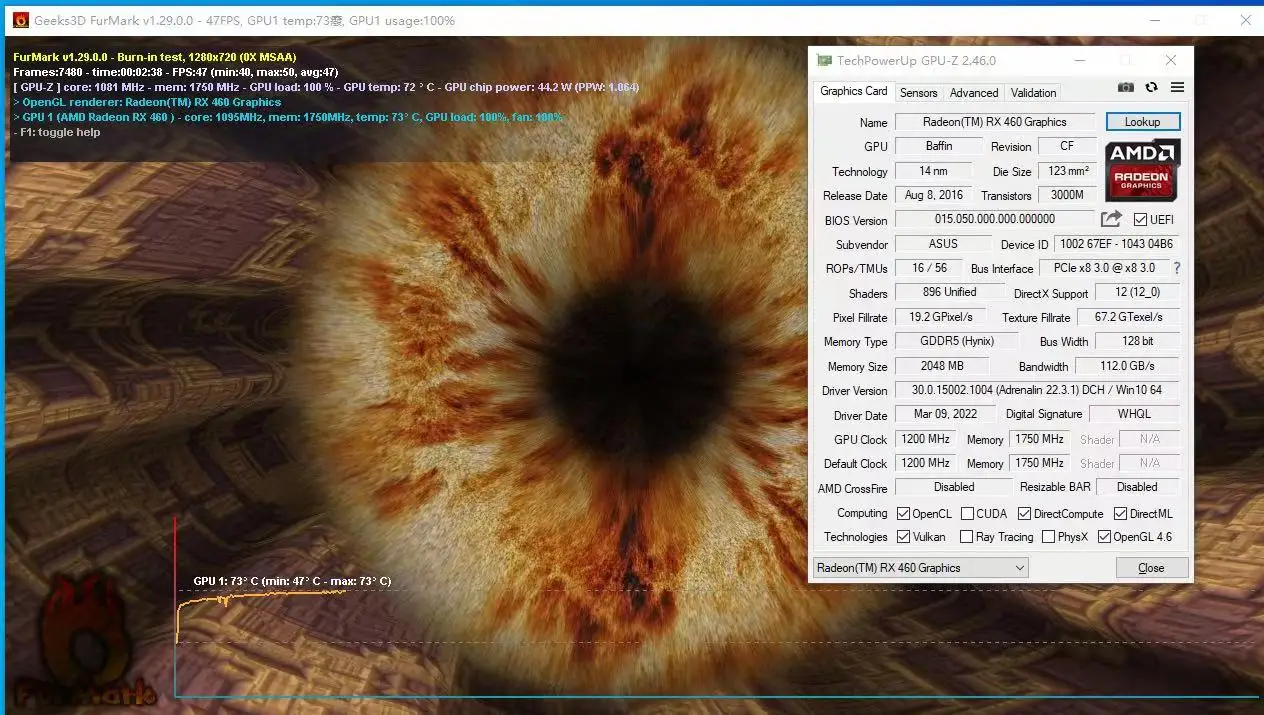Viewport: 1264px width, 715px height.
Task: Click the FurMark title bar icon
Action: (x=20, y=20)
